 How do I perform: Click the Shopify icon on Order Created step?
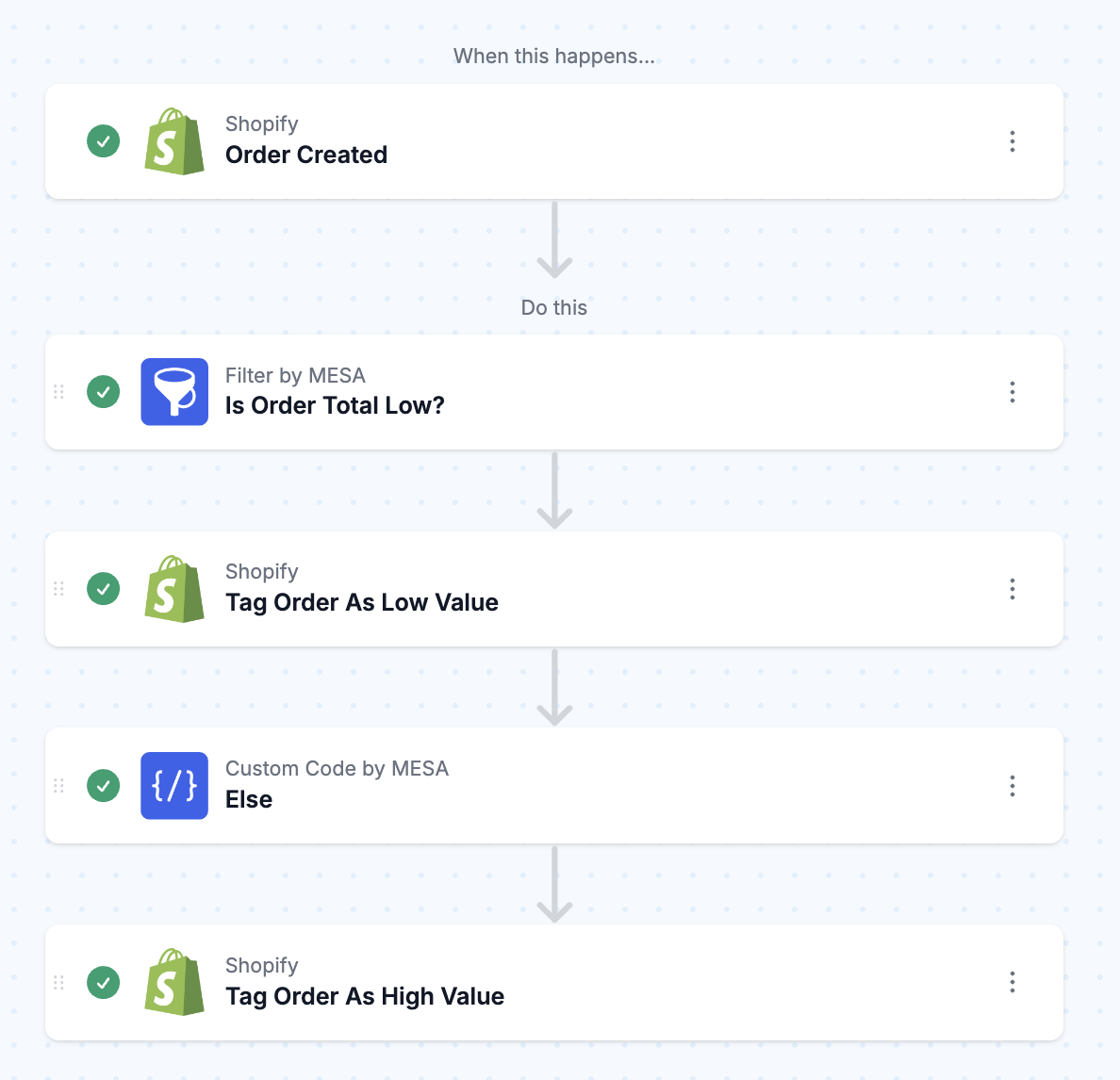pyautogui.click(x=173, y=141)
